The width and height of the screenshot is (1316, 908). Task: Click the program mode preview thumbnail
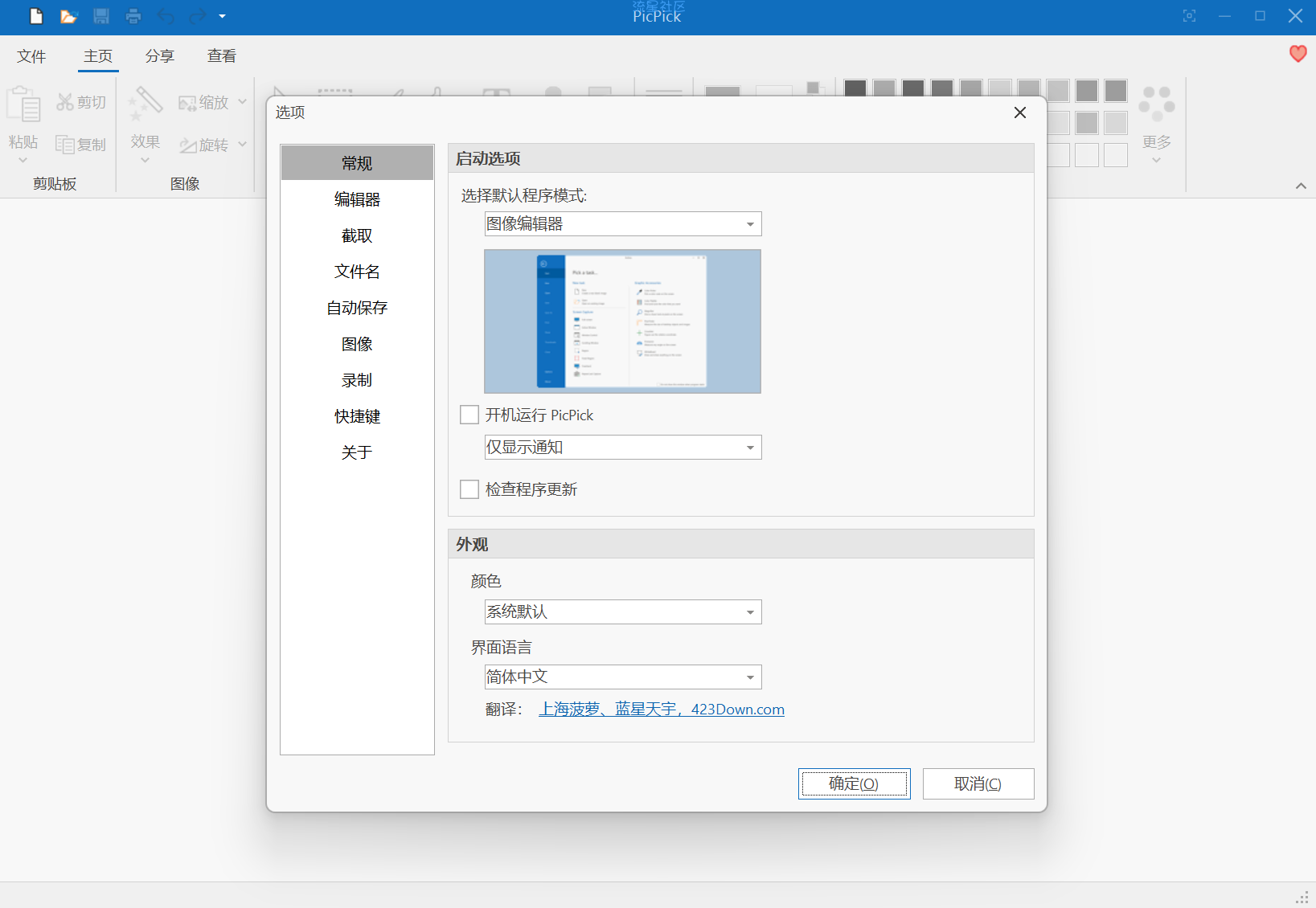pos(622,321)
